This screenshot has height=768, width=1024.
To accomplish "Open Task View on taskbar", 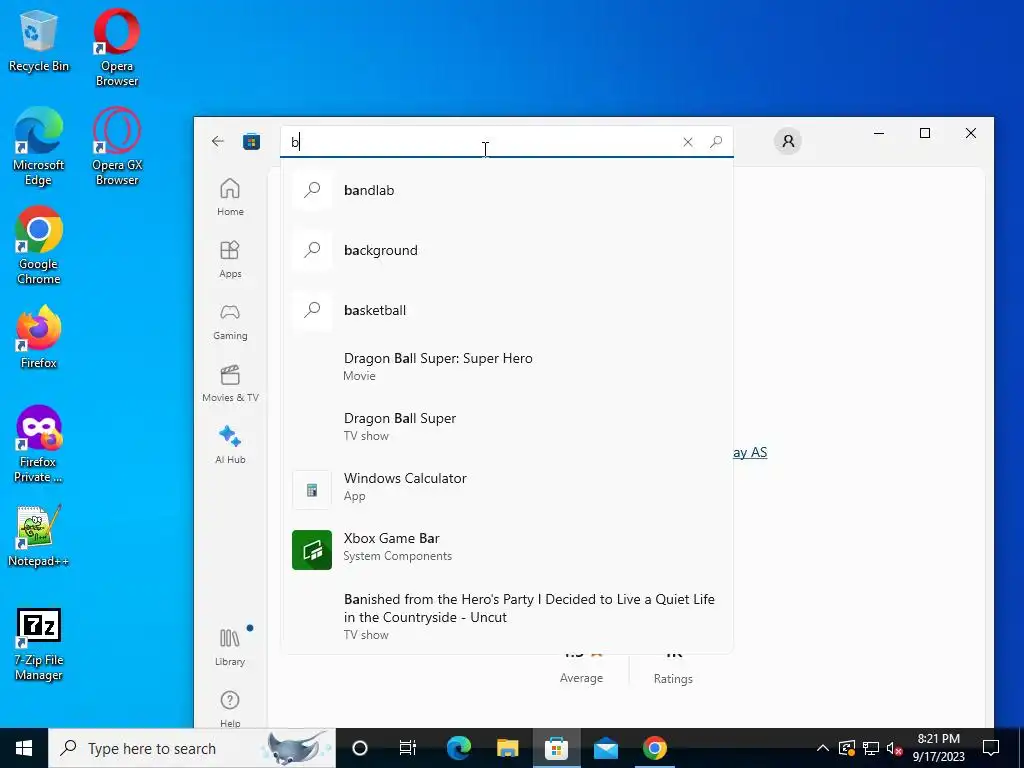I will [x=408, y=748].
